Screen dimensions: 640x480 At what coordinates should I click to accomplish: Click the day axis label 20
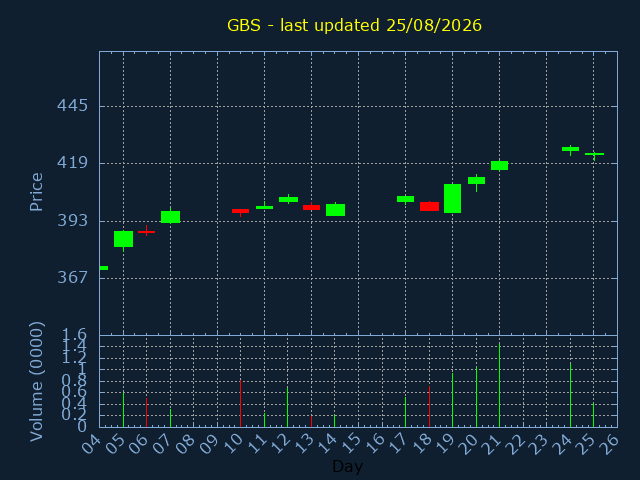tap(467, 444)
